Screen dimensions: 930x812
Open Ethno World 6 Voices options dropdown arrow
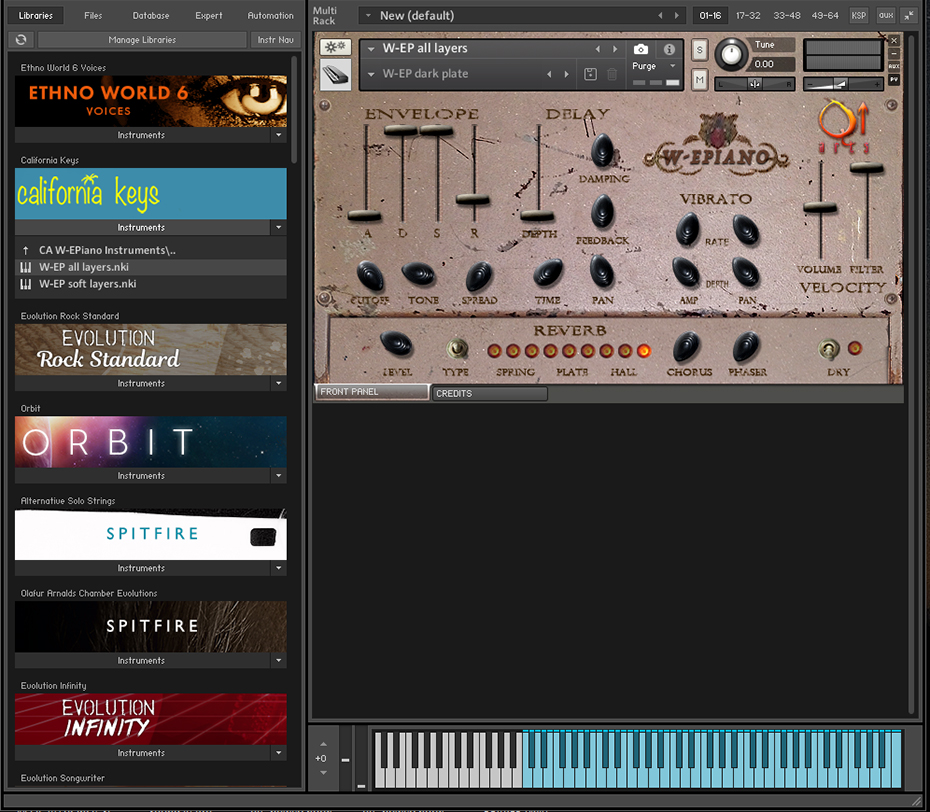pyautogui.click(x=279, y=135)
